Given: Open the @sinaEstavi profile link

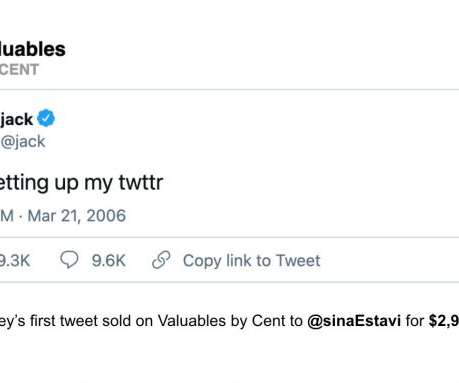Looking at the screenshot, I should (x=354, y=321).
